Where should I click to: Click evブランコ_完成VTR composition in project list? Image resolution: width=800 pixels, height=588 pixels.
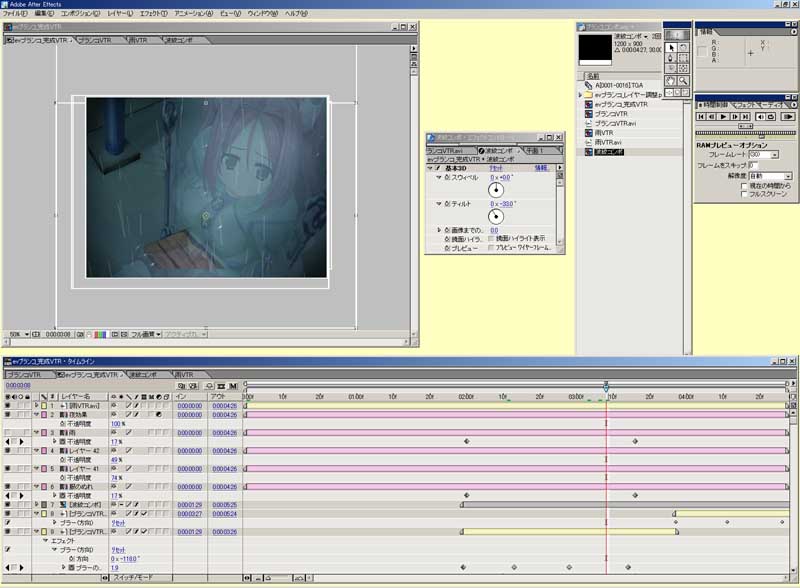click(621, 104)
